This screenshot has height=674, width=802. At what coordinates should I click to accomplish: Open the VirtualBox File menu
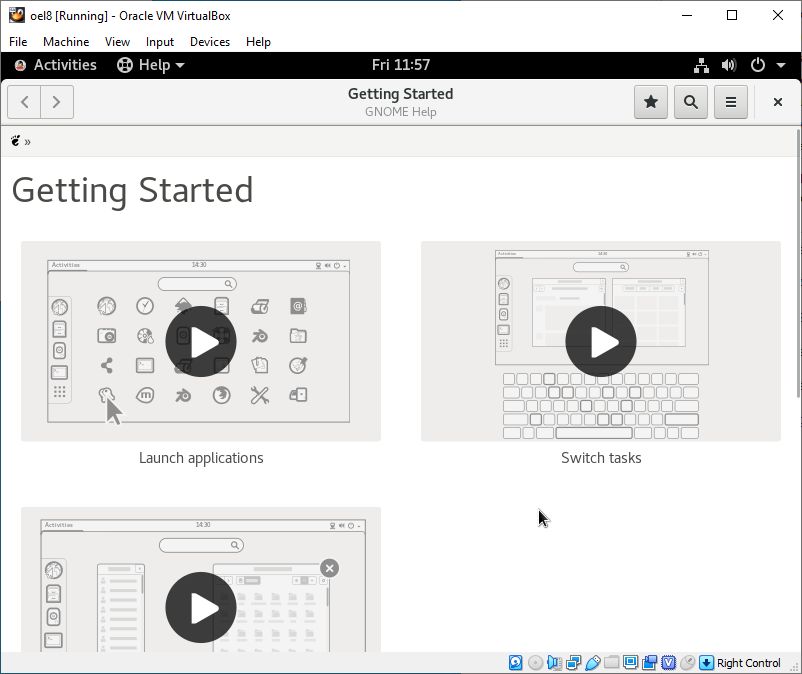tap(18, 42)
